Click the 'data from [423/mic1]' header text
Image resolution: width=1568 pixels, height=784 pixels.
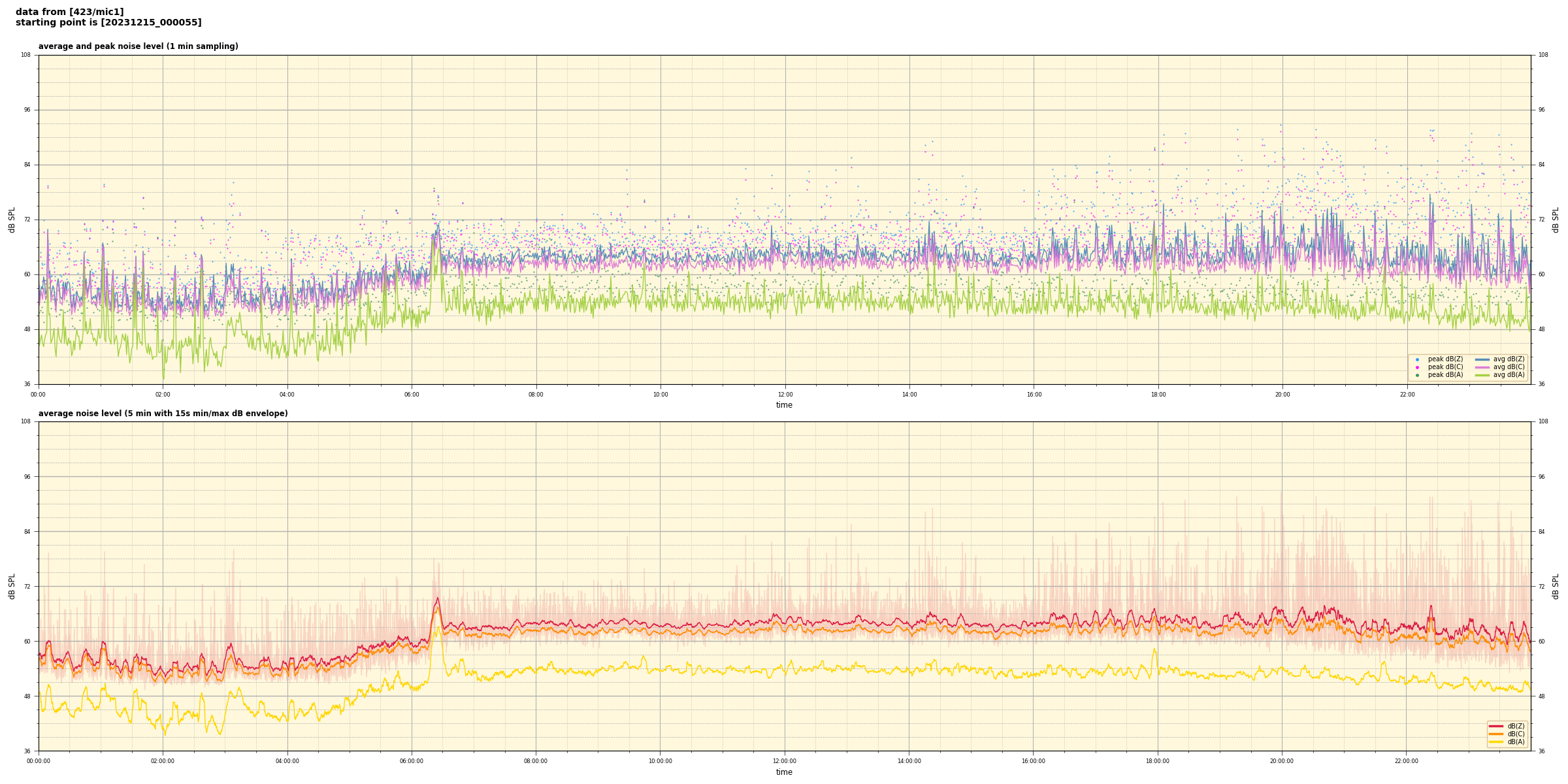click(x=69, y=12)
